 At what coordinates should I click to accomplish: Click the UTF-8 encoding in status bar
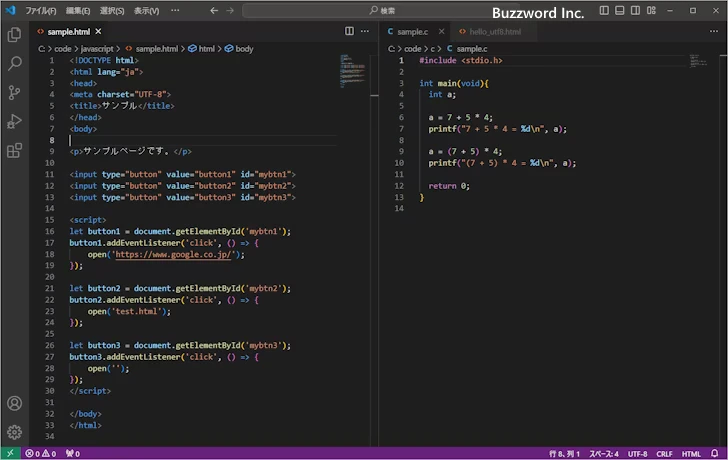click(638, 453)
